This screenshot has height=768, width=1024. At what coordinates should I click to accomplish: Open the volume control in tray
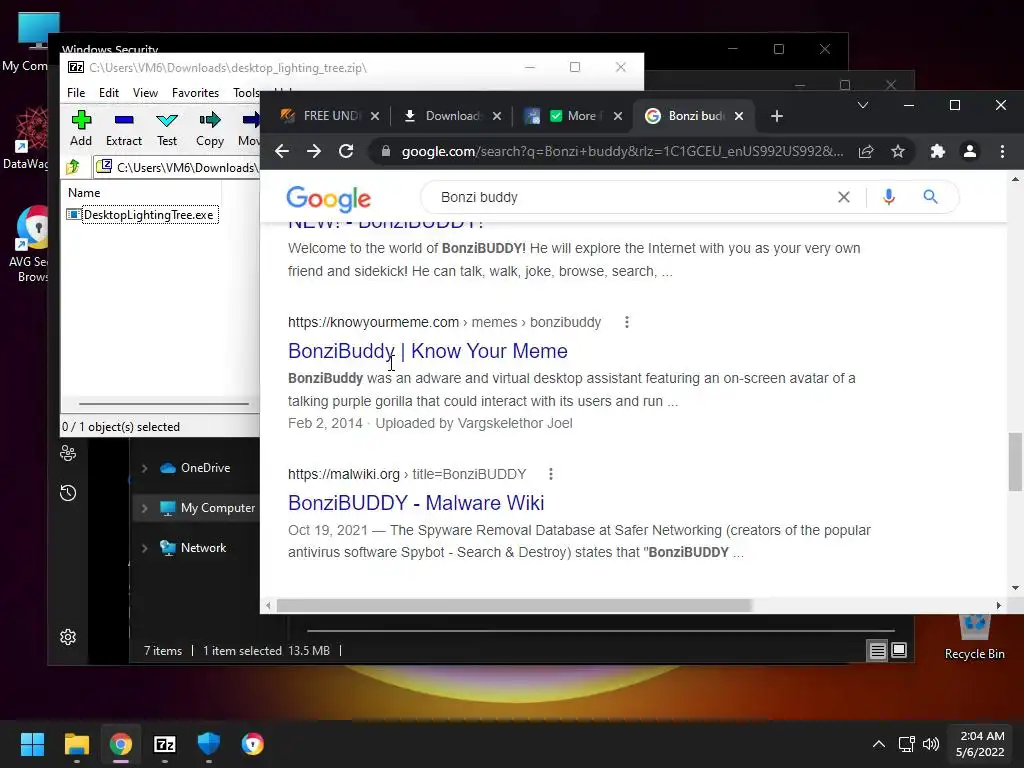931,744
